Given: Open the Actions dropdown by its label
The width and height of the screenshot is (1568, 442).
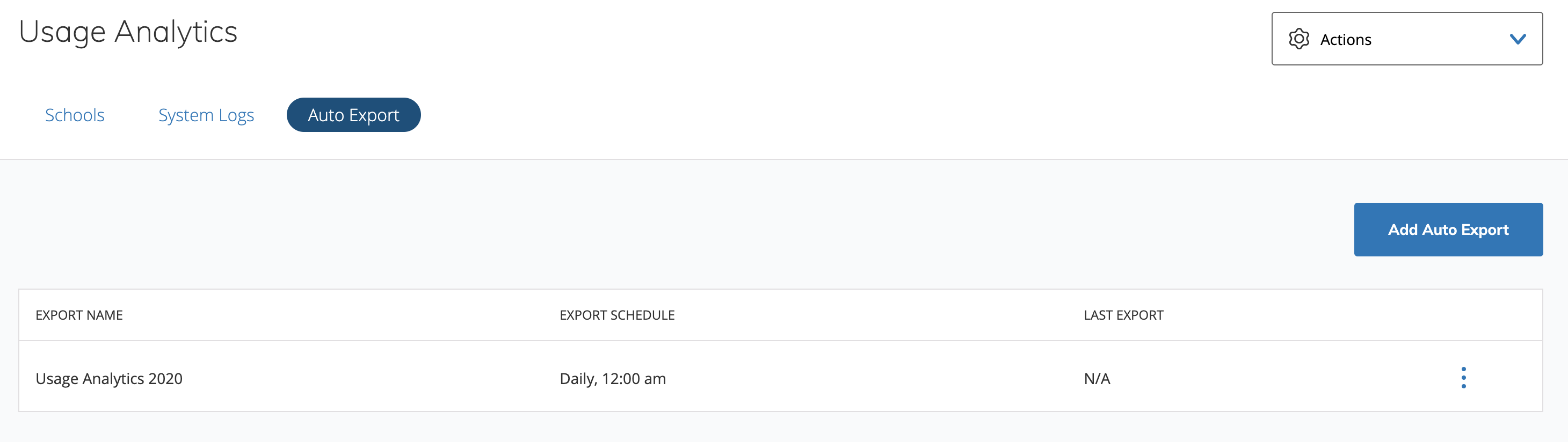Looking at the screenshot, I should pos(1345,40).
